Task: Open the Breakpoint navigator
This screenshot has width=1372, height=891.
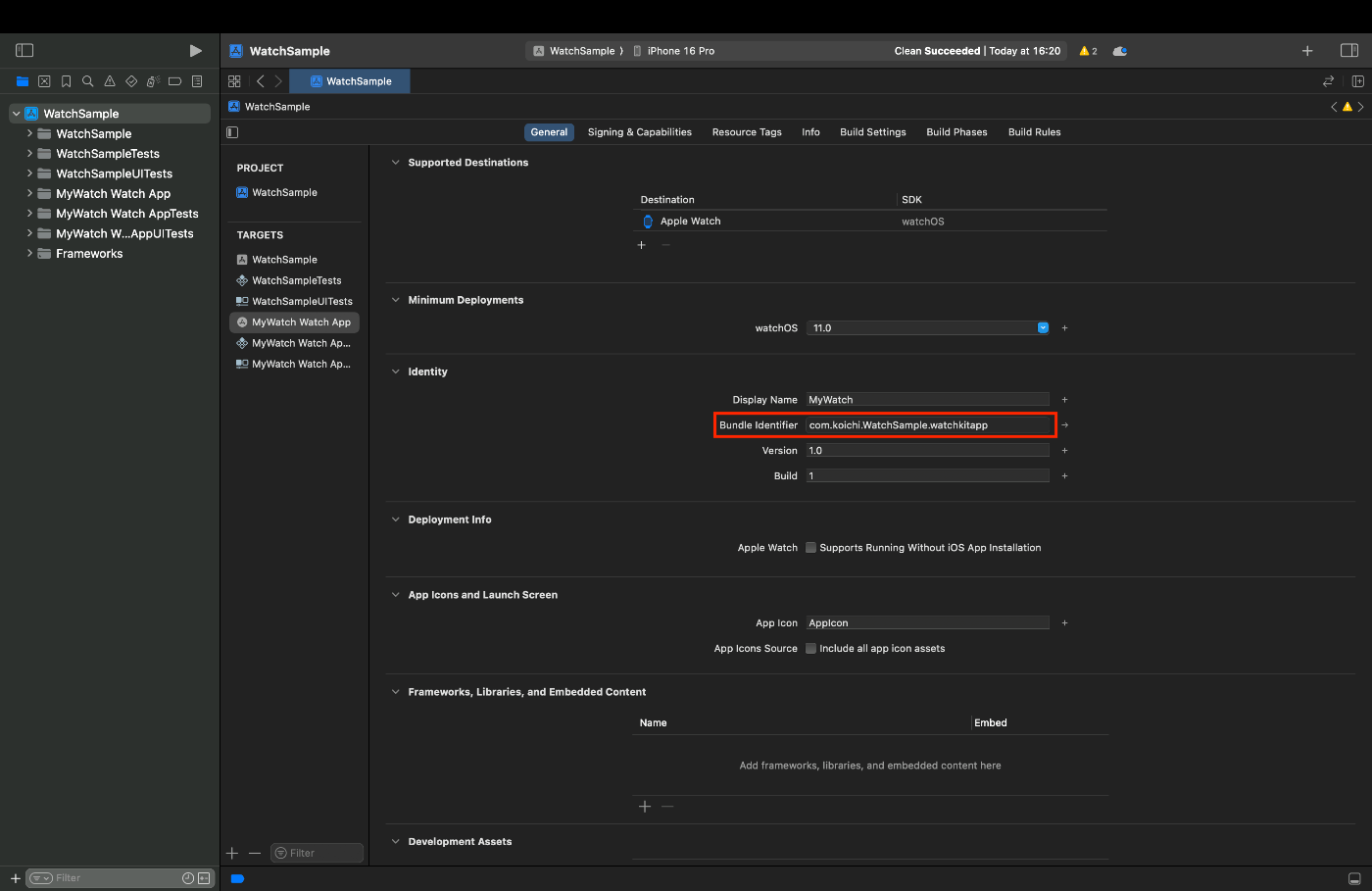Action: pos(174,81)
